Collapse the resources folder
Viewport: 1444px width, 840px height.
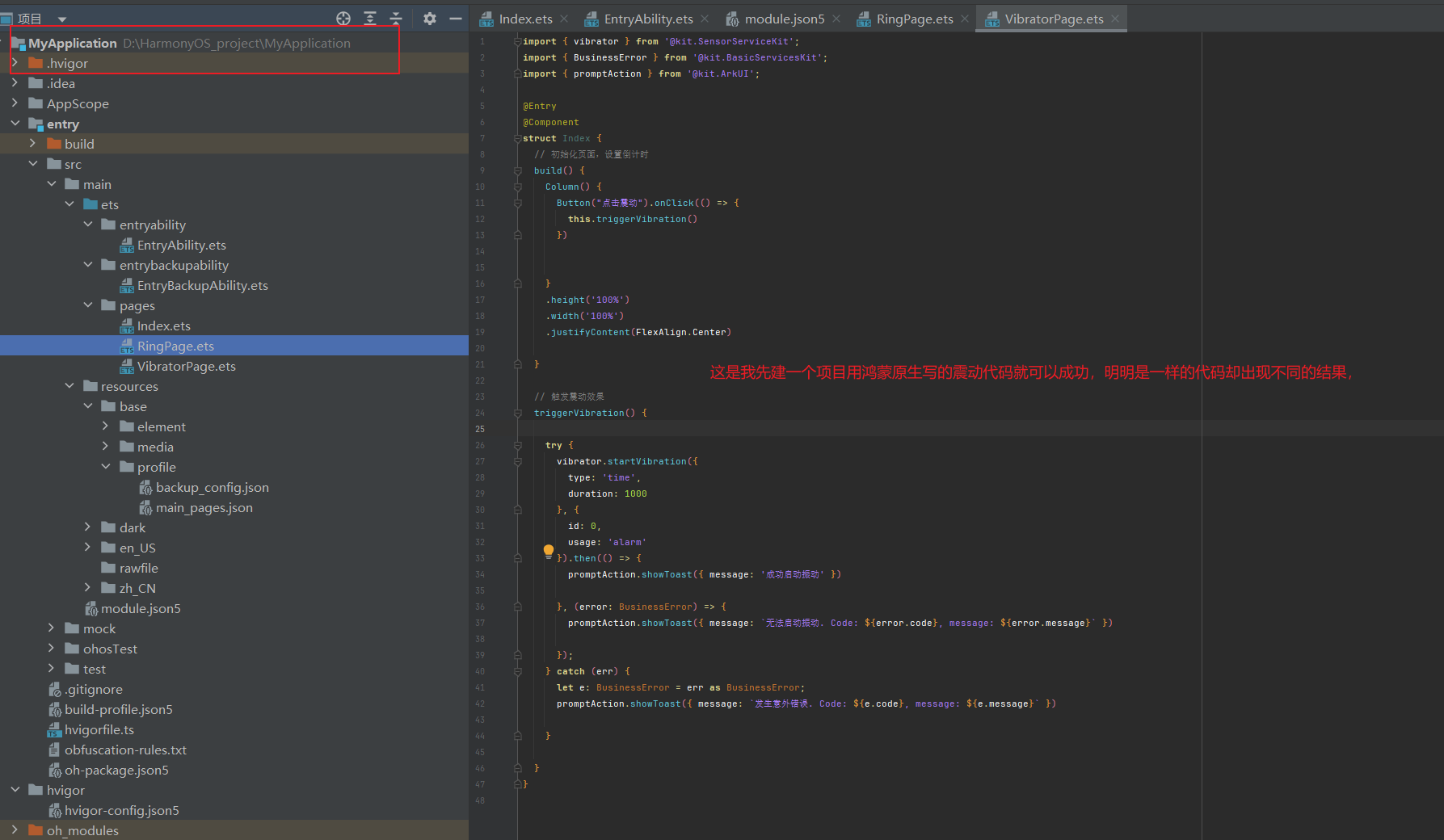point(69,386)
